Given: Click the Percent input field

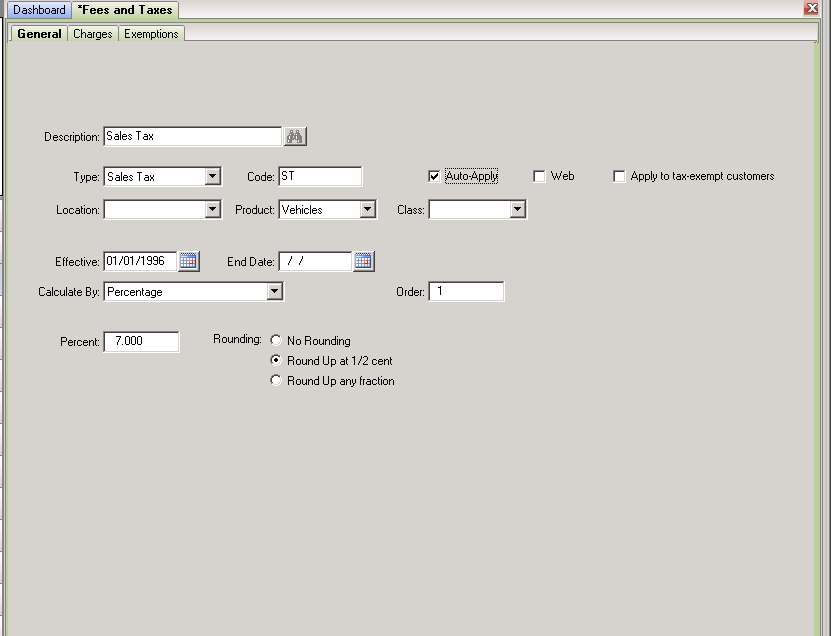Looking at the screenshot, I should (142, 341).
